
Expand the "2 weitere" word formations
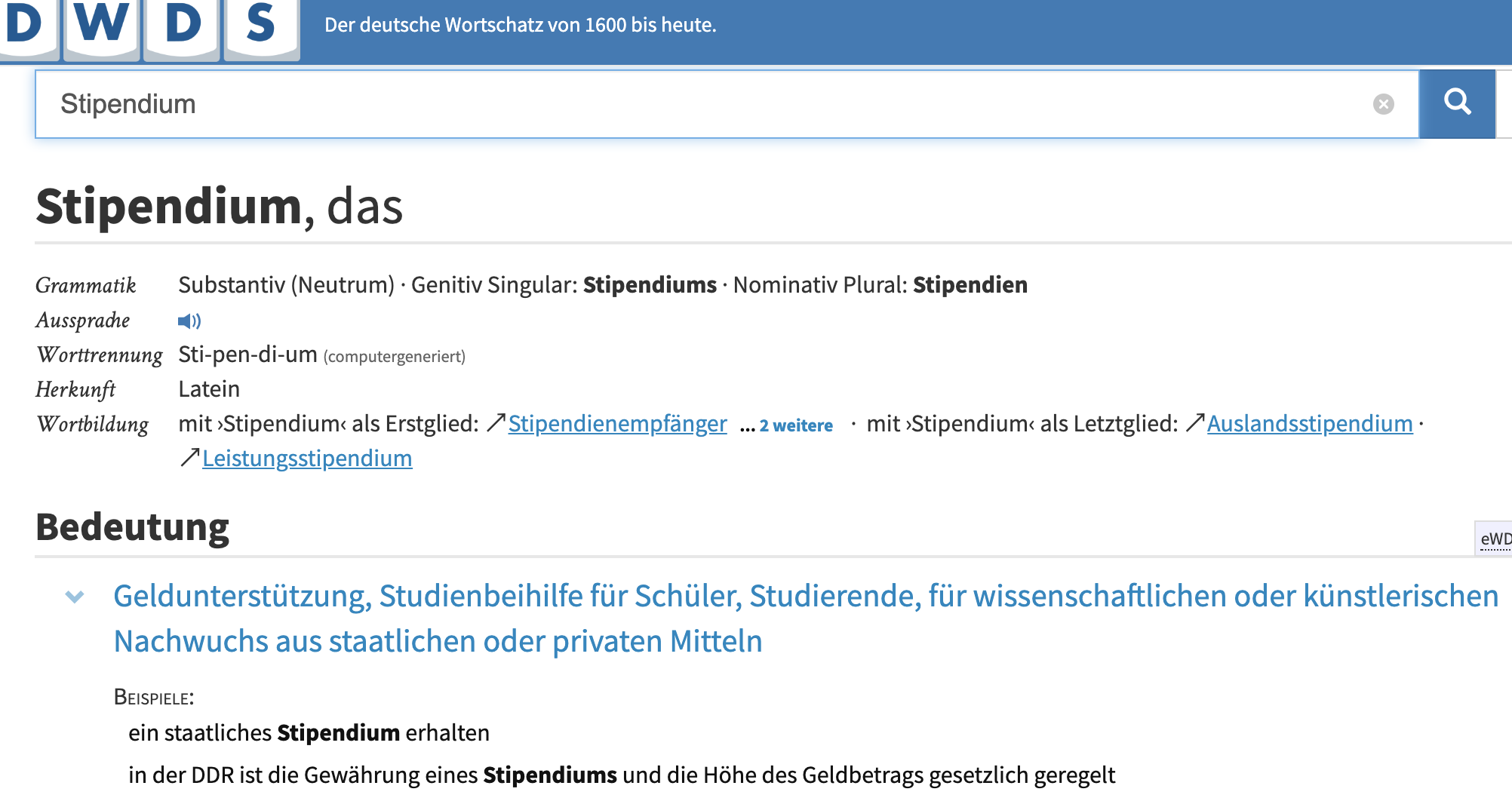pyautogui.click(x=795, y=425)
